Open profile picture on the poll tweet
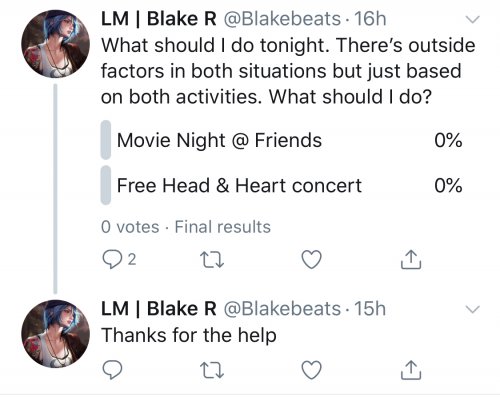The image size is (500, 397). click(x=55, y=44)
